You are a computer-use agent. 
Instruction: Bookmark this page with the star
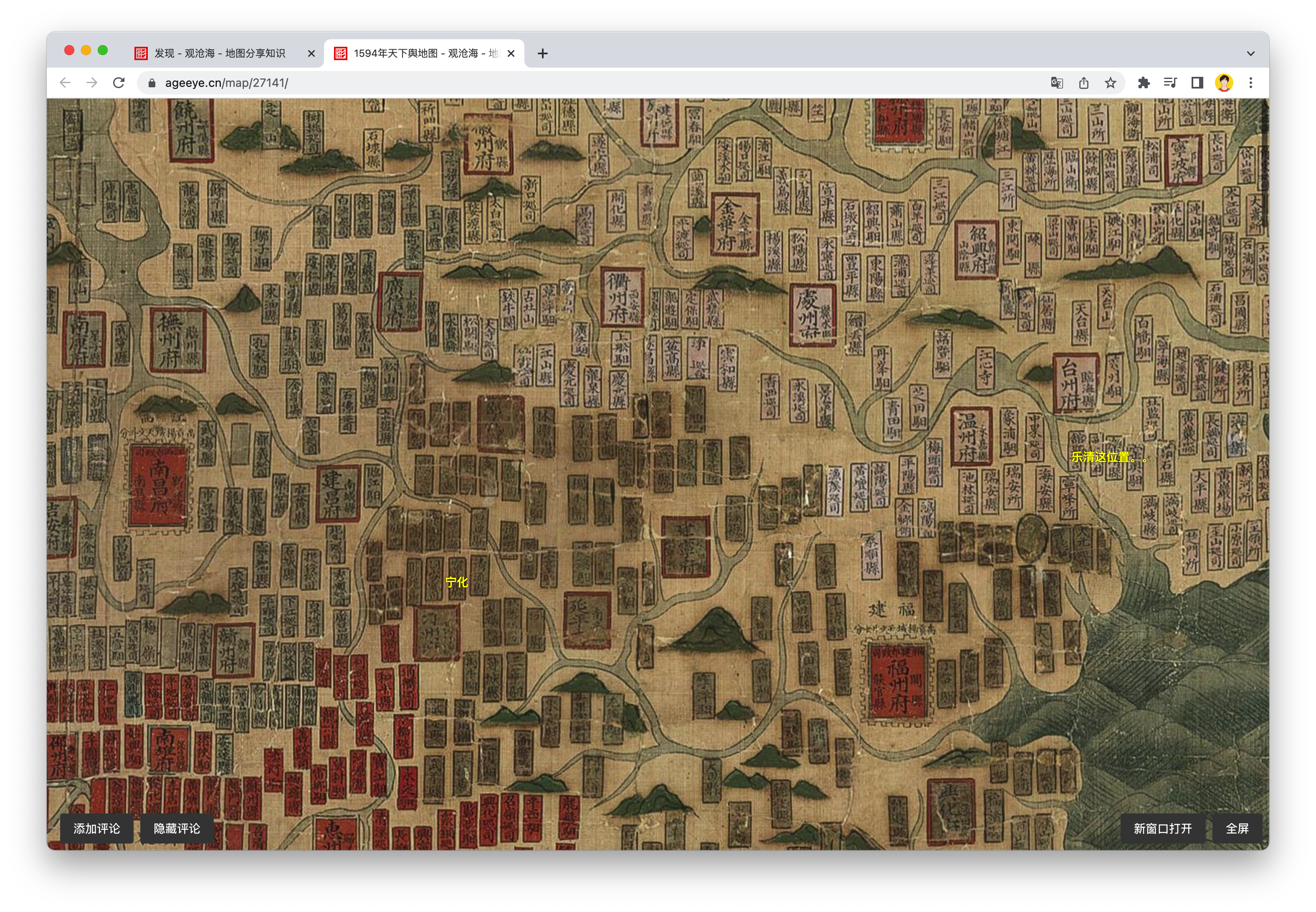pos(1111,83)
